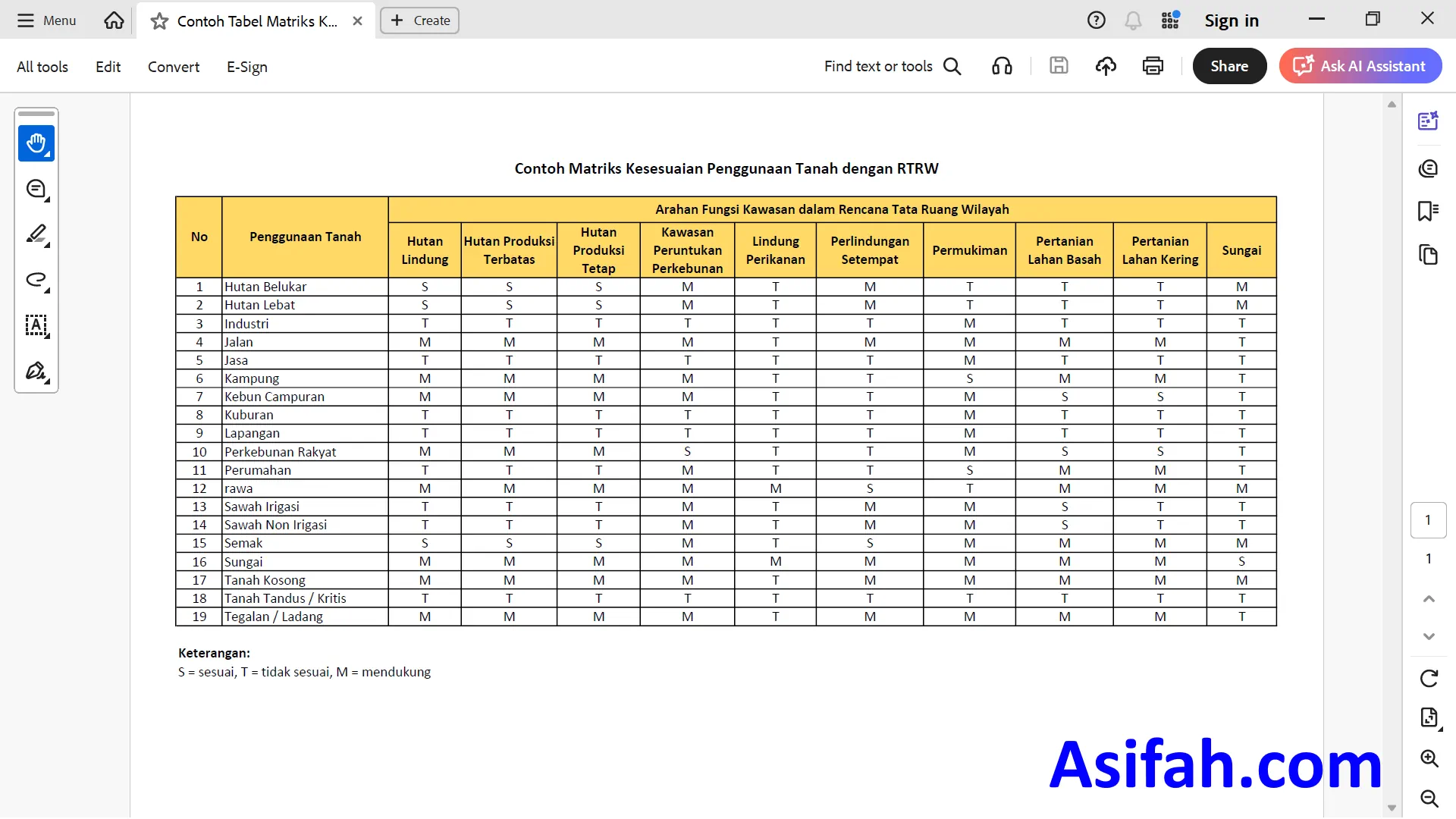Open page display settings icon

1429,717
